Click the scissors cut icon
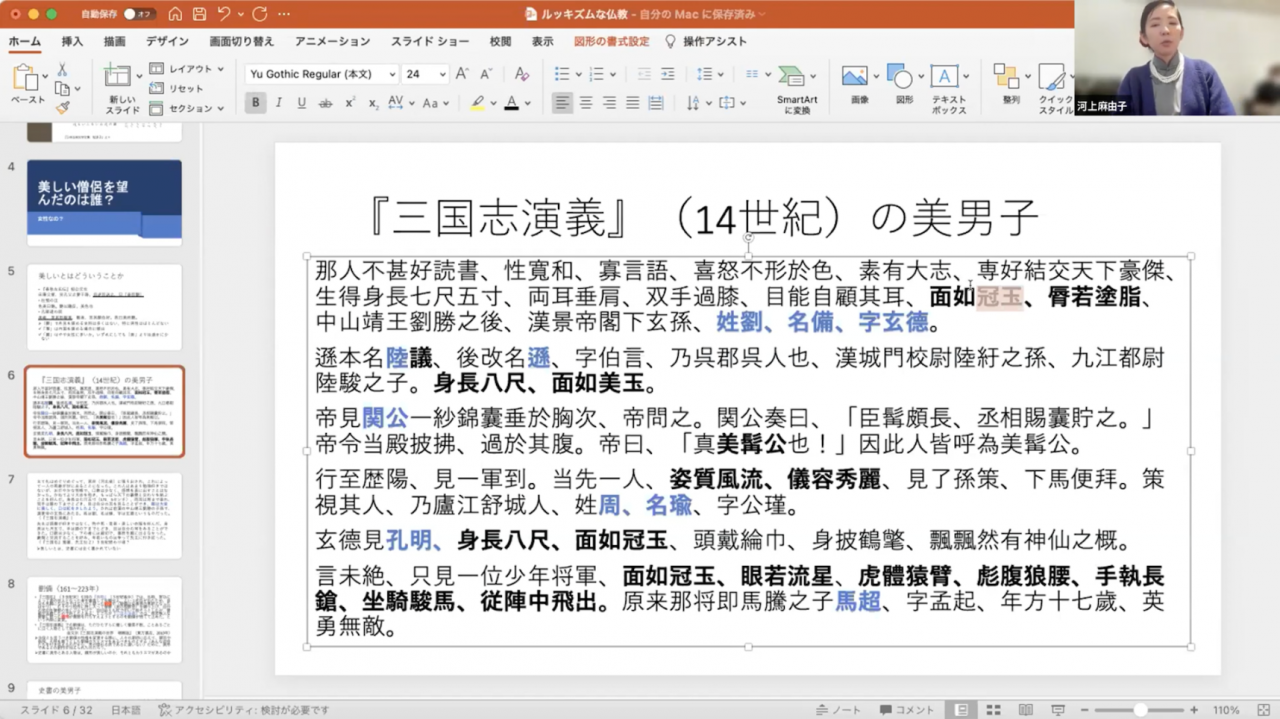The width and height of the screenshot is (1280, 719). (62, 70)
